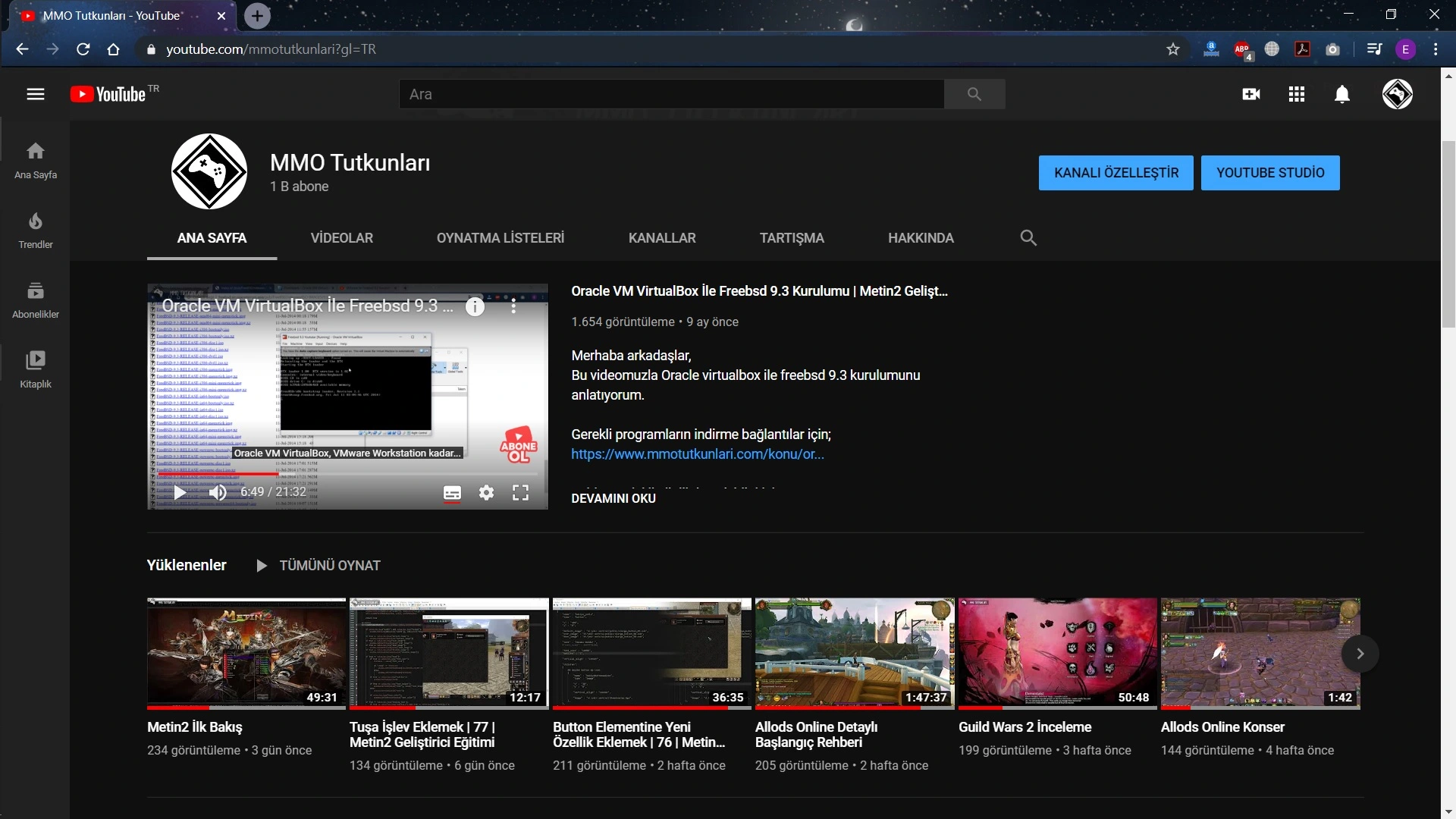Open the globe extension icon in toolbar
Screen dimensions: 1456x819
pos(1272,49)
